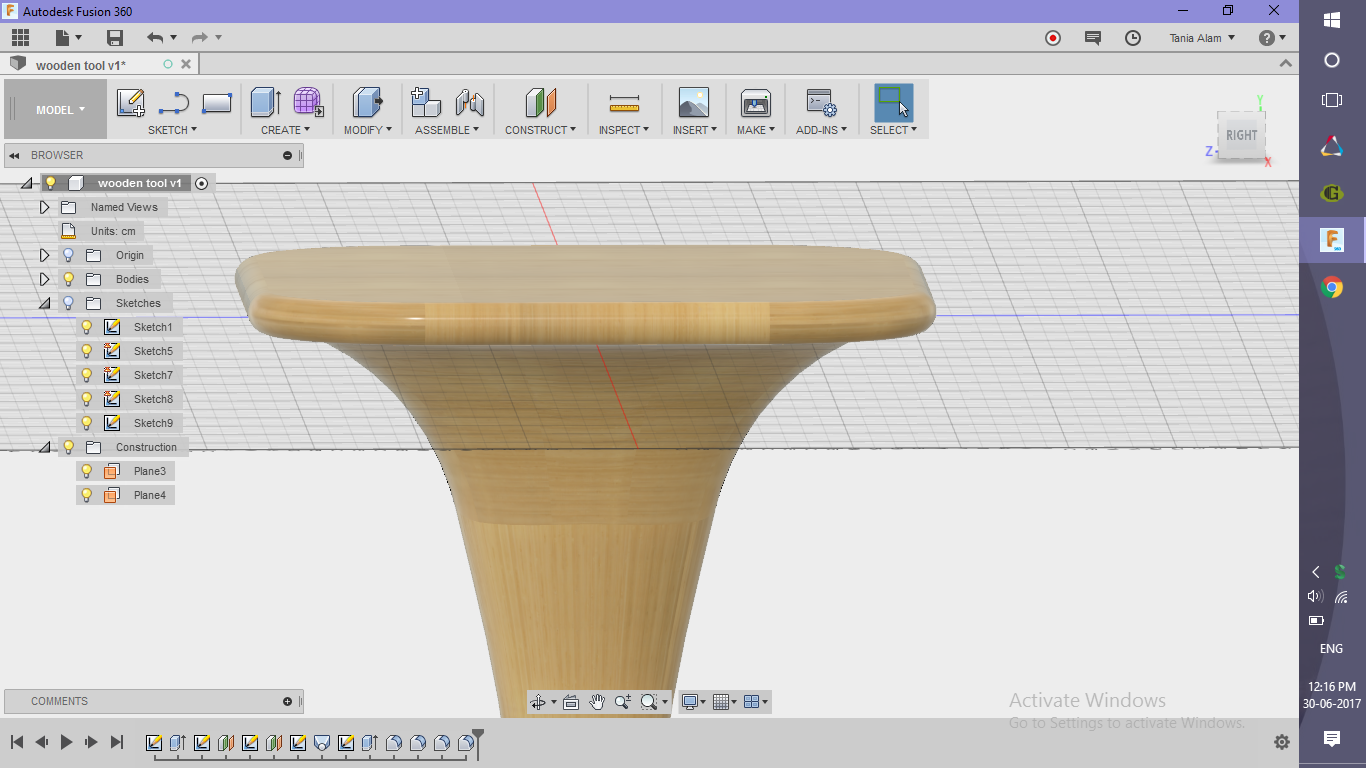
Task: Collapse the wooden tool v1 root node
Action: point(27,183)
